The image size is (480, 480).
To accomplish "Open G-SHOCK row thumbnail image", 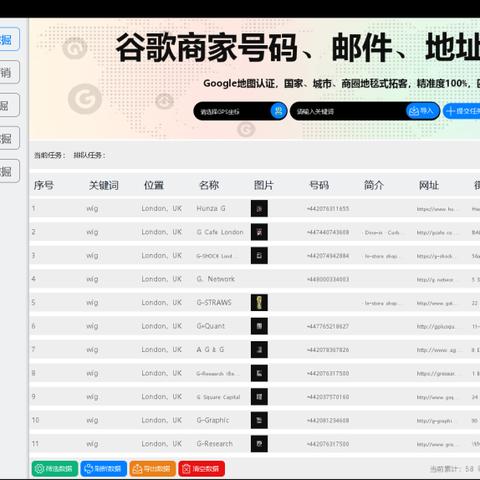I will pyautogui.click(x=259, y=256).
